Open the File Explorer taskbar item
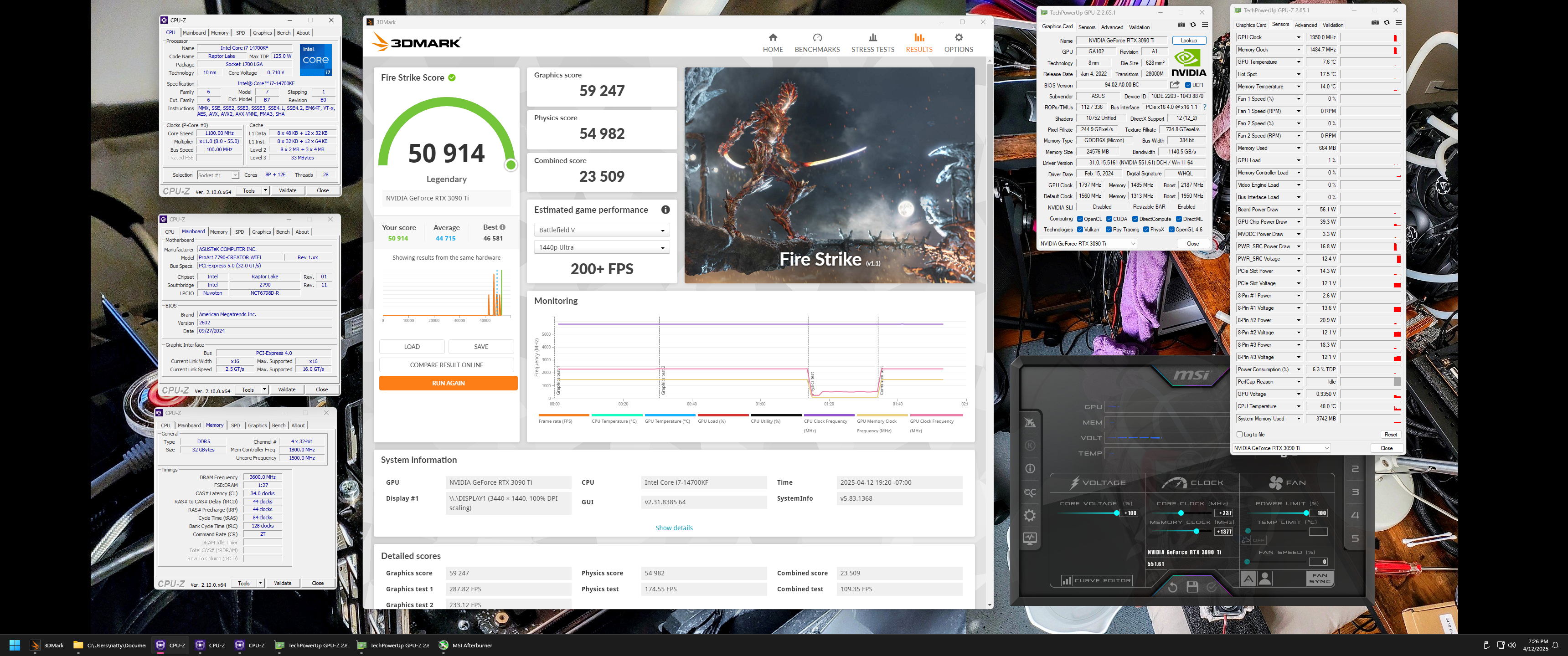This screenshot has height=656, width=1568. click(x=109, y=645)
